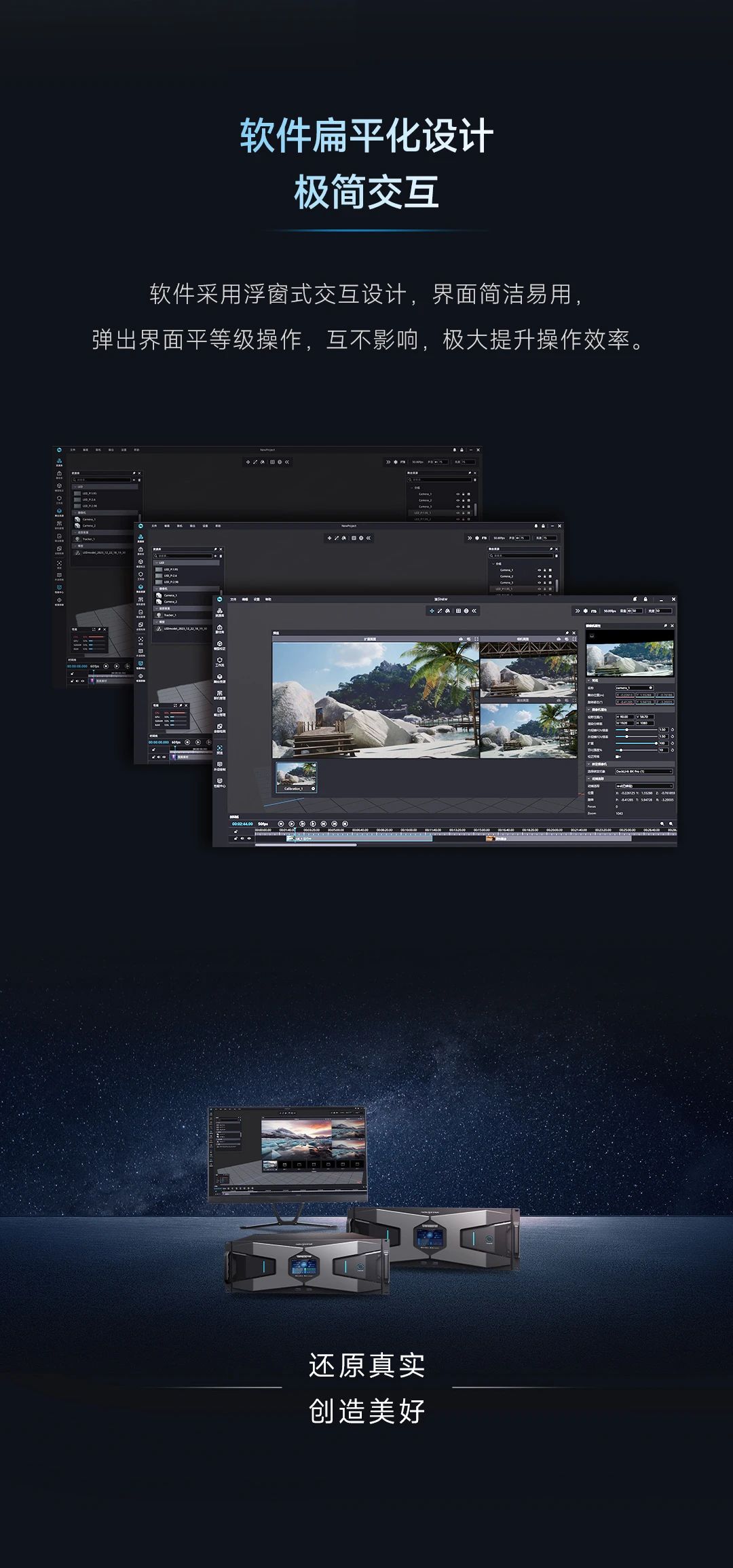
Task: Open 资源库 in front window sidebar
Action: click(220, 612)
